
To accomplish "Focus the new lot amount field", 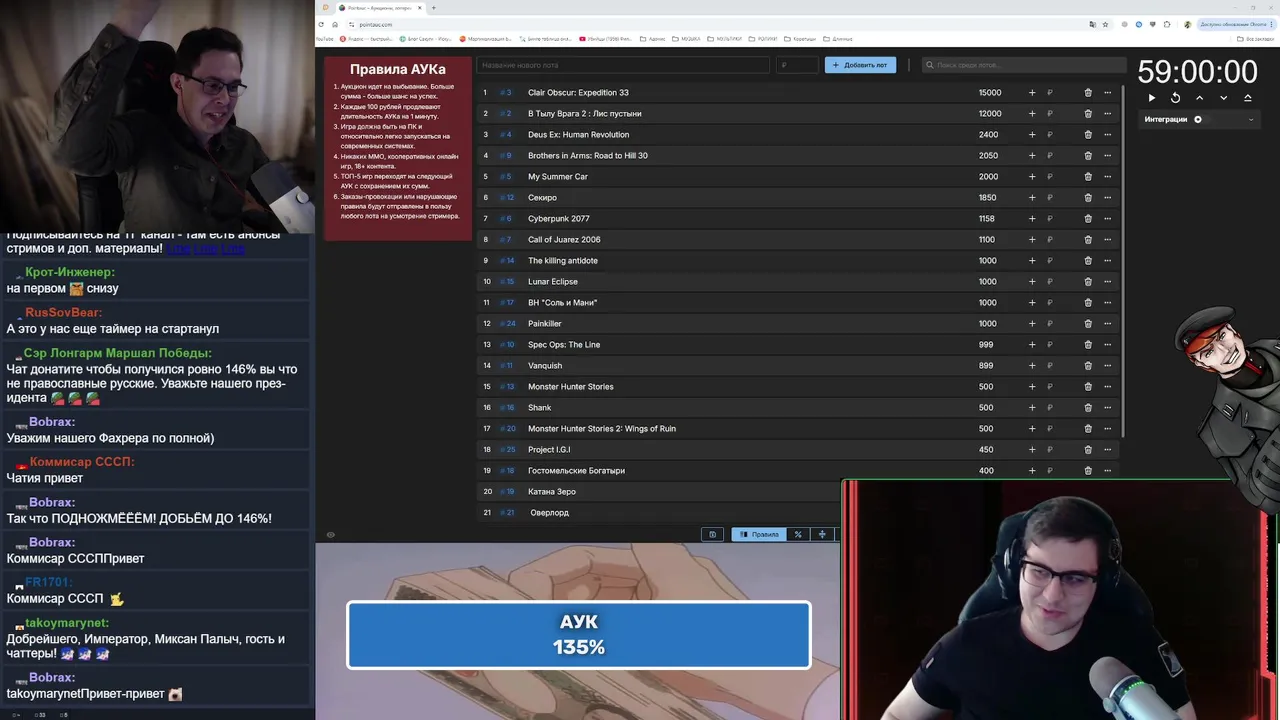I will pos(796,65).
